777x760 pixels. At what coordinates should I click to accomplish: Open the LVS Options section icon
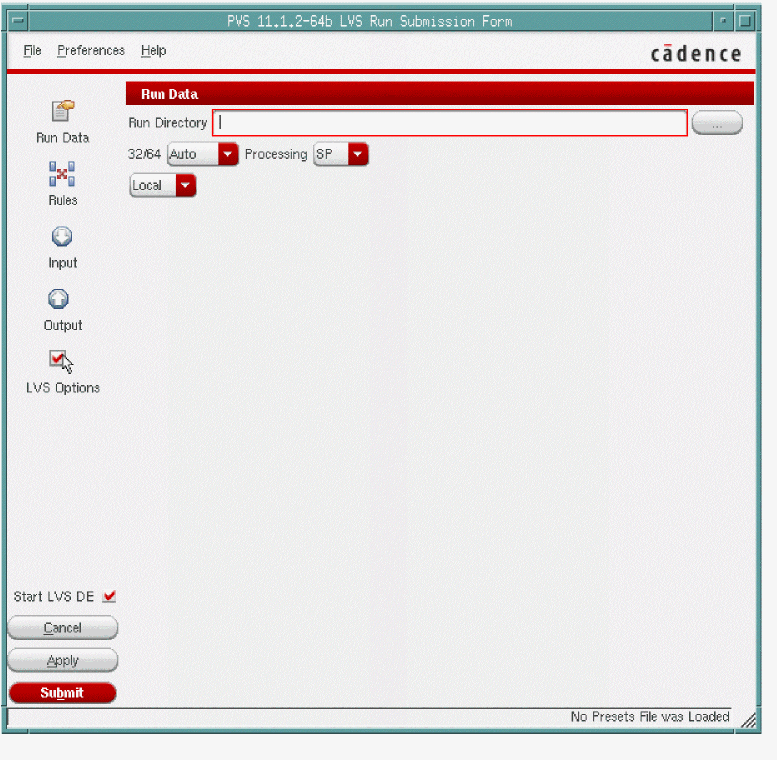click(59, 359)
